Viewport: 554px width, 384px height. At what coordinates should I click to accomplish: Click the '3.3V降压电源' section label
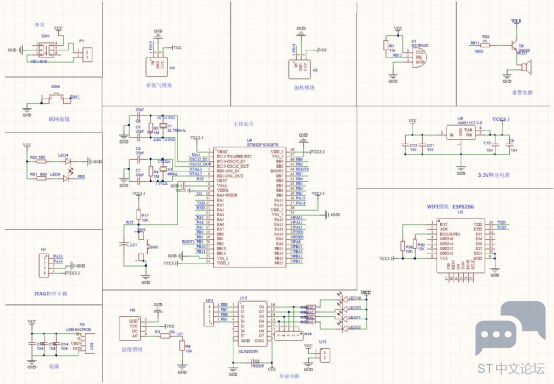click(x=493, y=175)
